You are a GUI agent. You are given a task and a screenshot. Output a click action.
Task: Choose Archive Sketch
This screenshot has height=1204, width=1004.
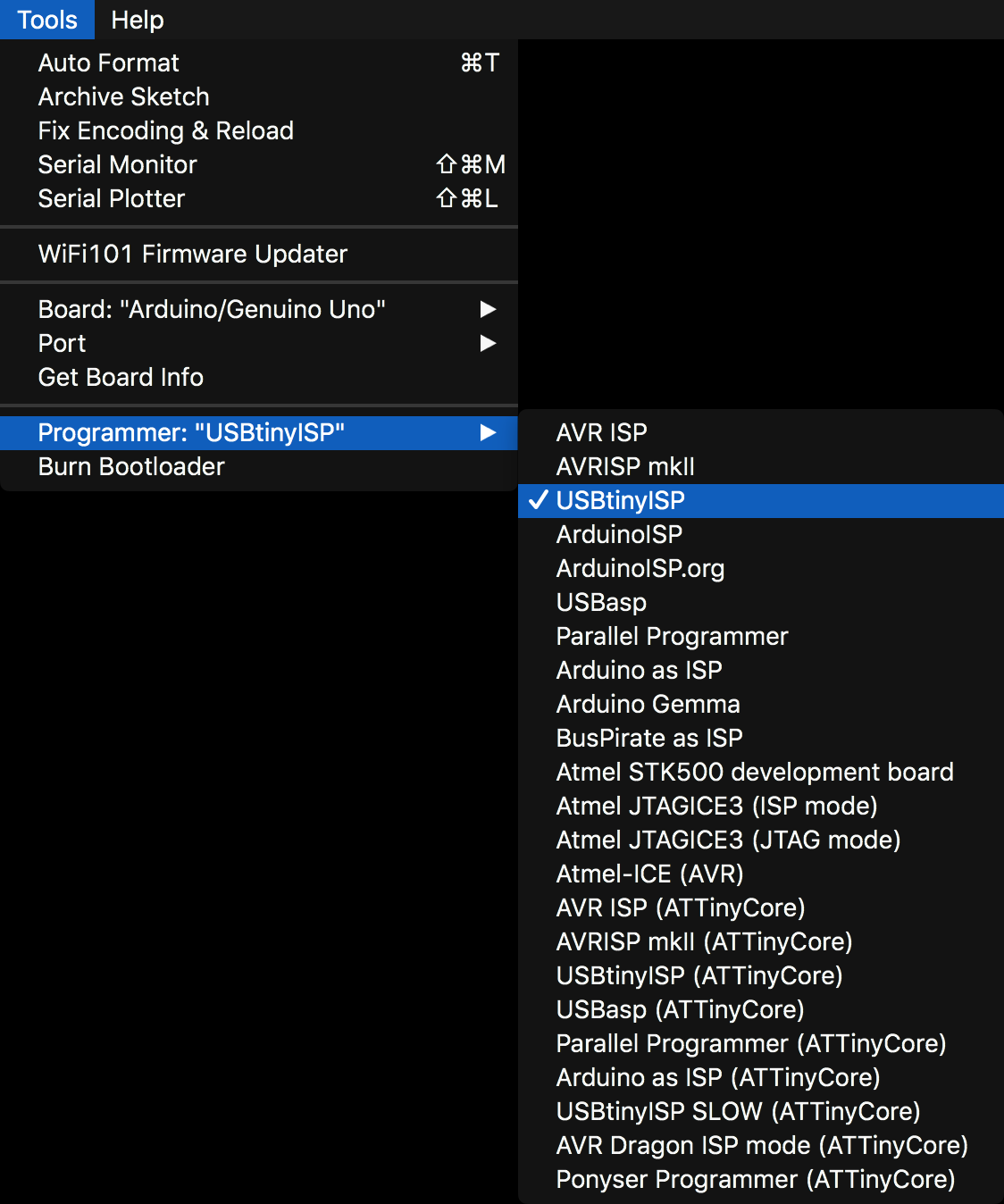pos(123,96)
